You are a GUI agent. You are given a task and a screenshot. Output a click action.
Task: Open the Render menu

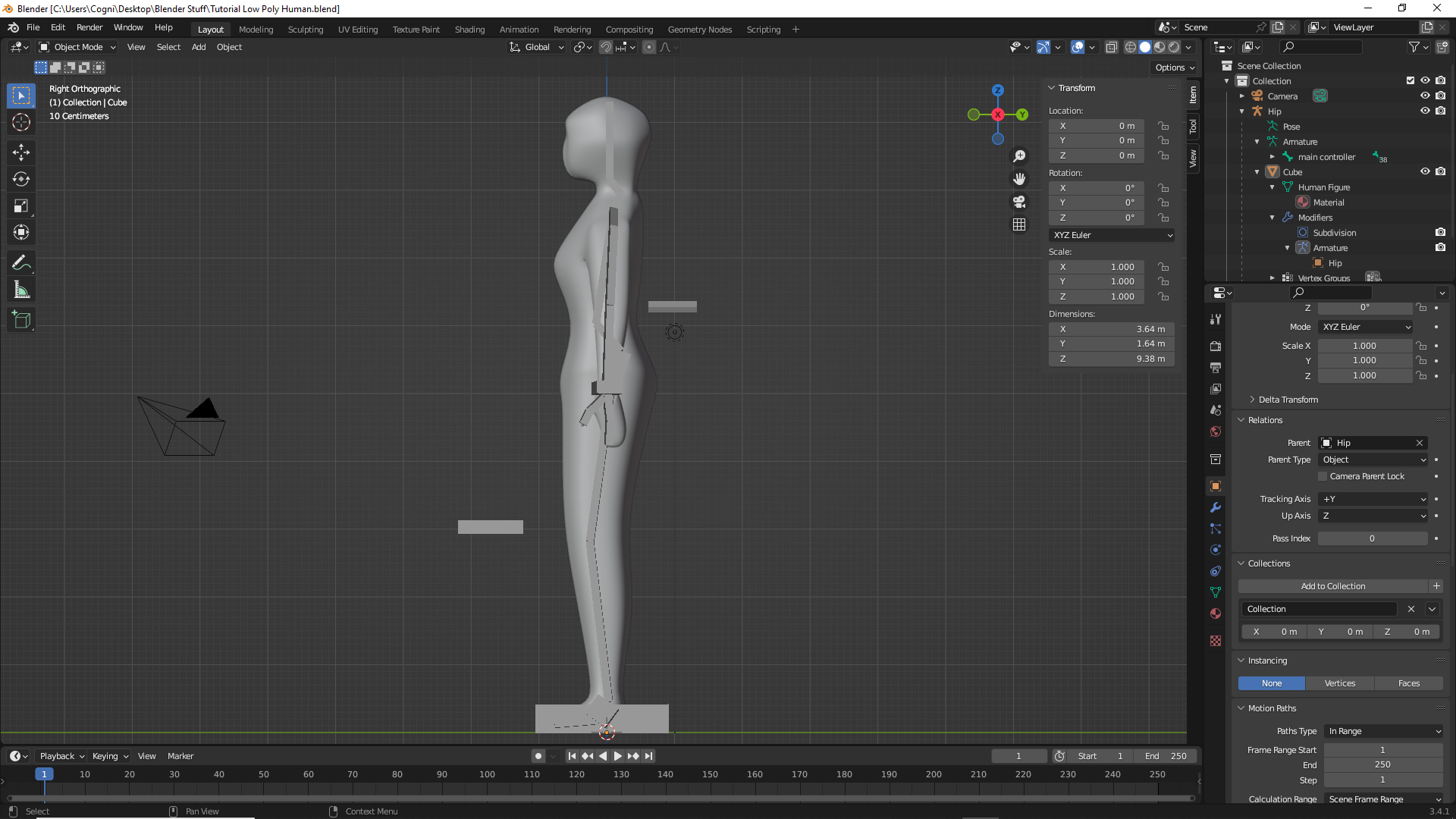pos(89,27)
